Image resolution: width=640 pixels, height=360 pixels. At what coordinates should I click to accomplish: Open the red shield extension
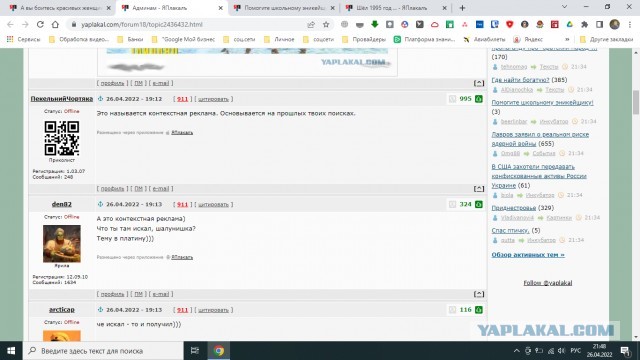(509, 24)
